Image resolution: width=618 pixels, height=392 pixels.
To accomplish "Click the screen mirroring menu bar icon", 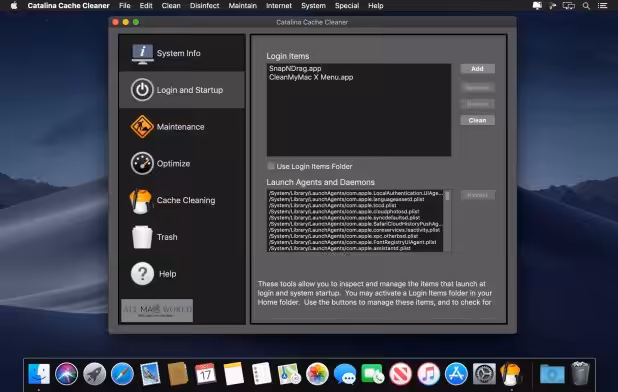I will [568, 6].
